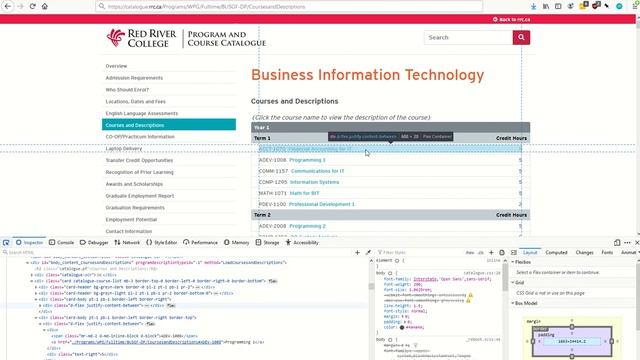The image size is (640, 360).
Task: Open the Storage tab
Action: click(267, 242)
